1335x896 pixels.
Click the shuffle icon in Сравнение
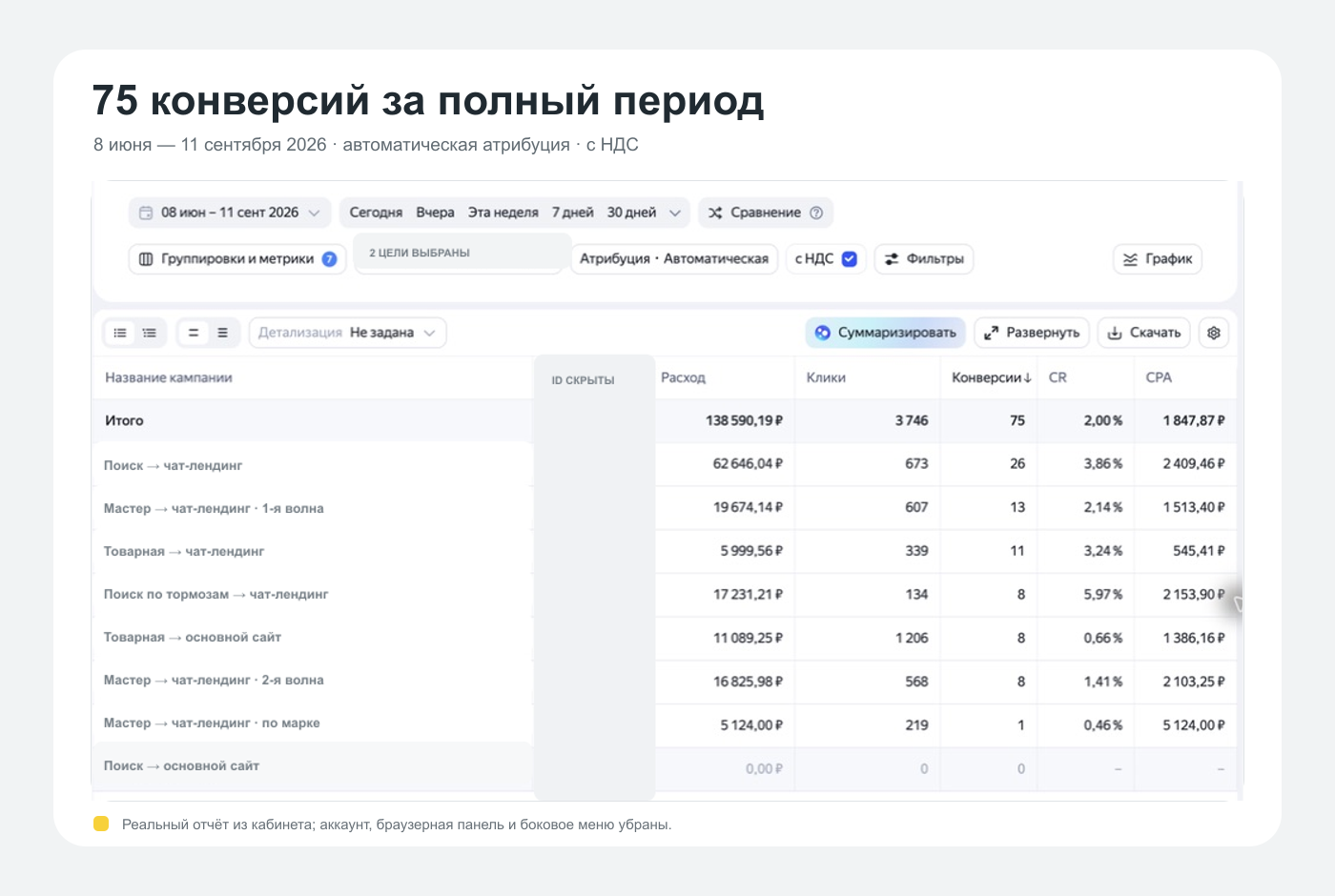coord(715,213)
